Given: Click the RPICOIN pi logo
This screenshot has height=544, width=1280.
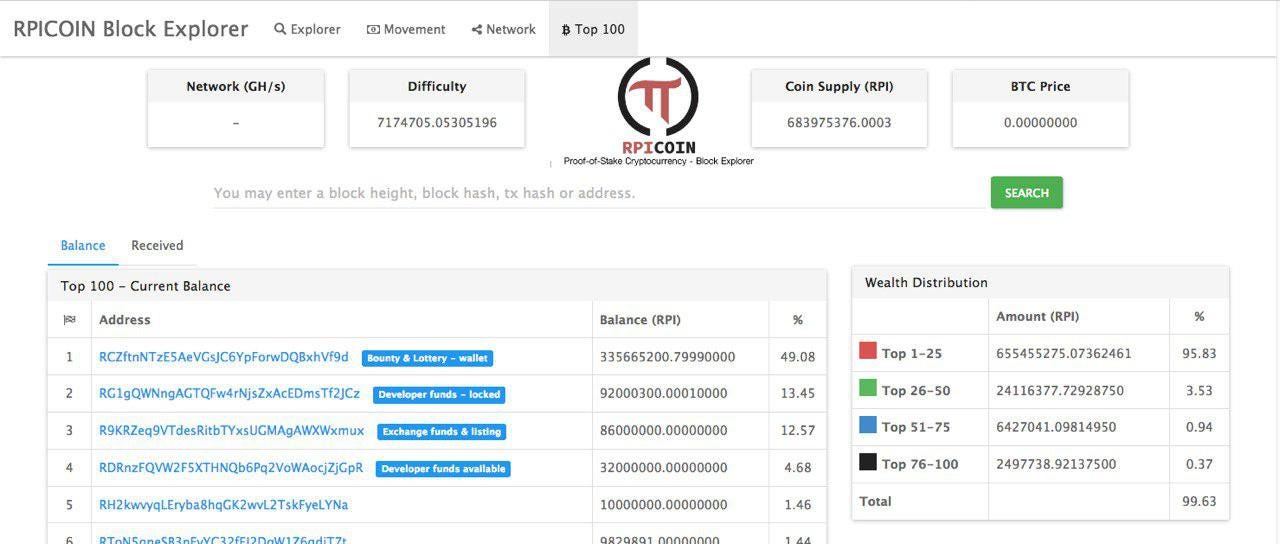Looking at the screenshot, I should 658,96.
